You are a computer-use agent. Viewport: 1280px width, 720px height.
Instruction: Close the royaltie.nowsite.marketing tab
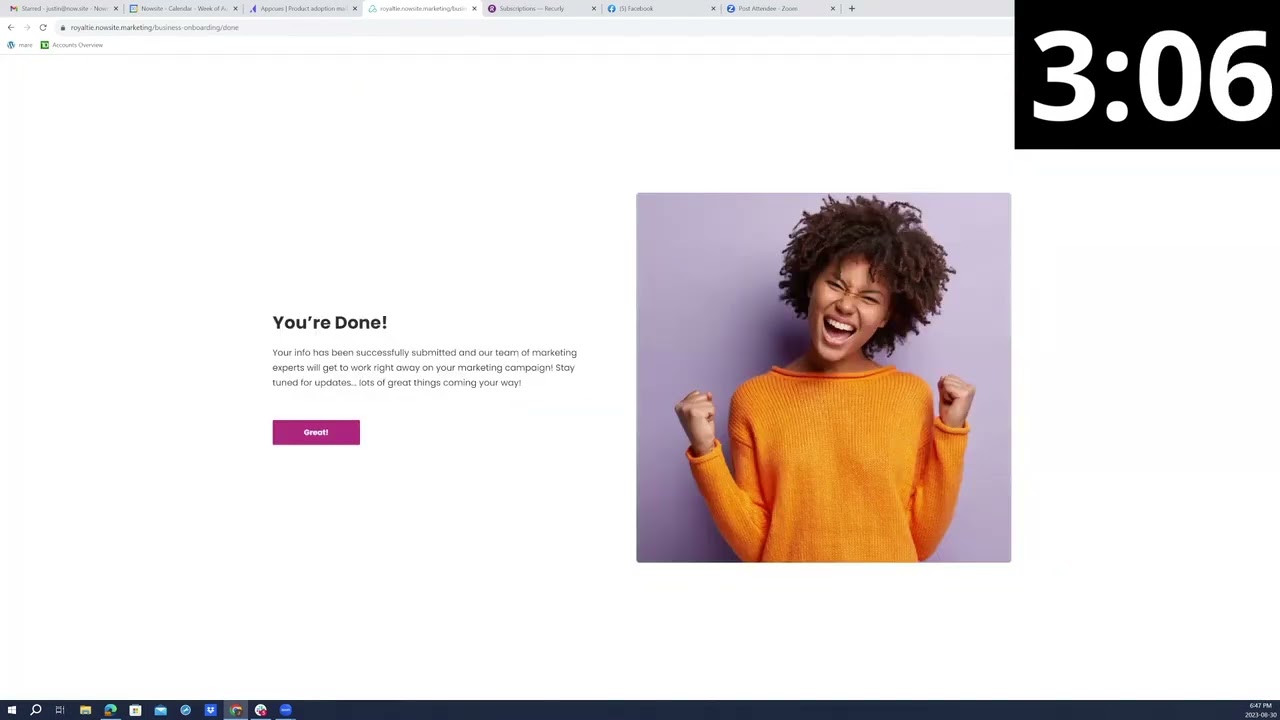[474, 8]
